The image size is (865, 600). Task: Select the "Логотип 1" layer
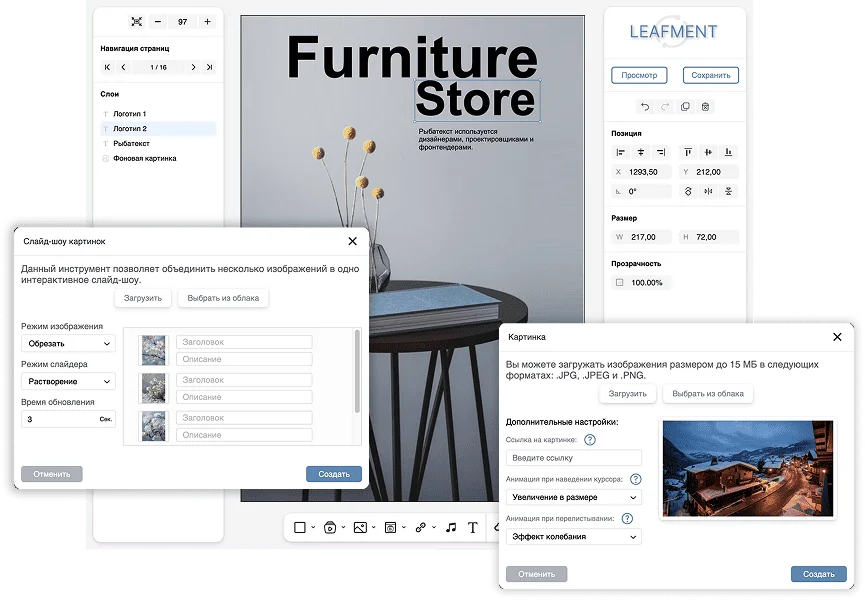(130, 114)
